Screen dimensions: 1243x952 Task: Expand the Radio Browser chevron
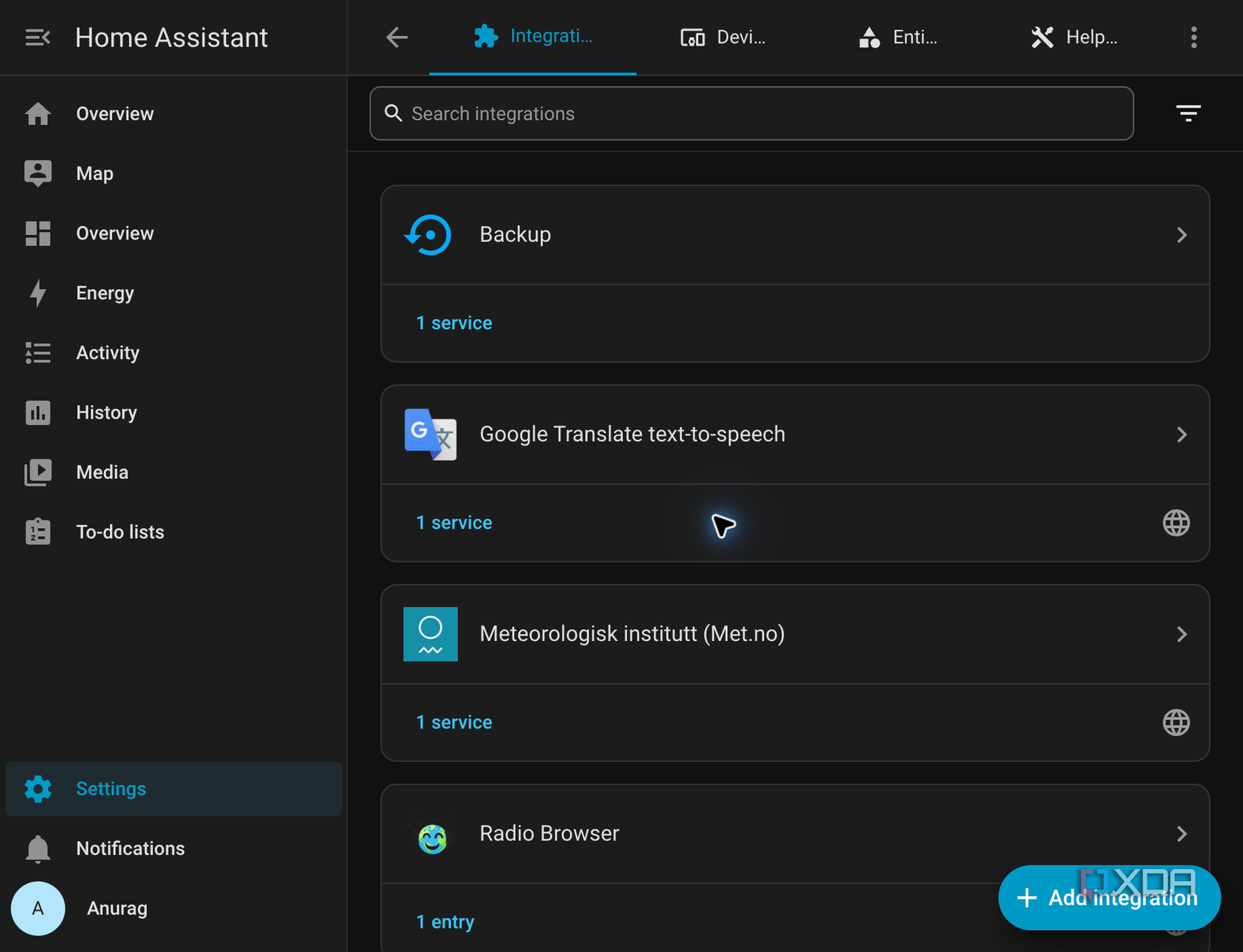point(1181,834)
